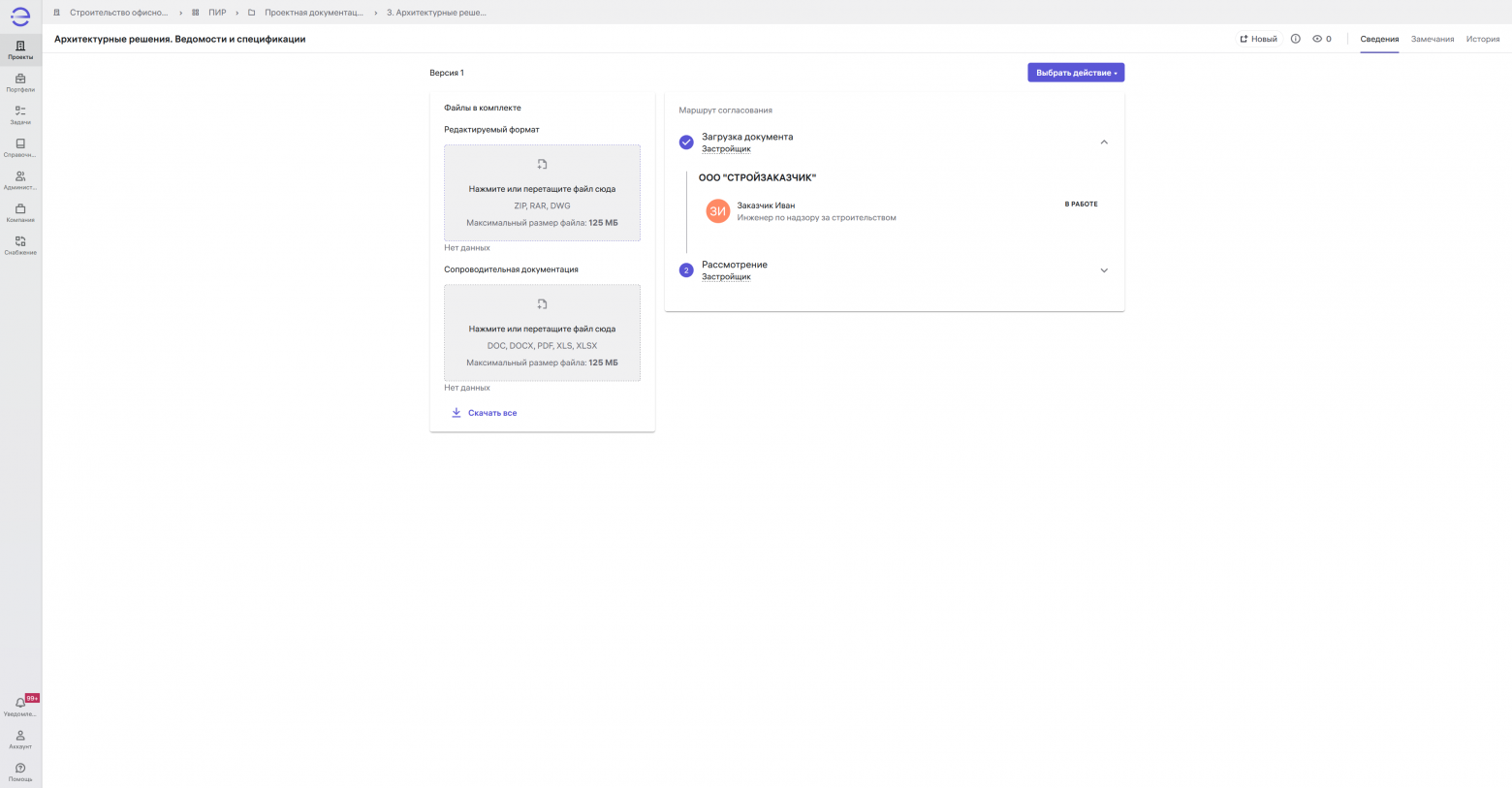The image size is (1512, 788).
Task: Click the eye views counter icon
Action: coord(1317,39)
